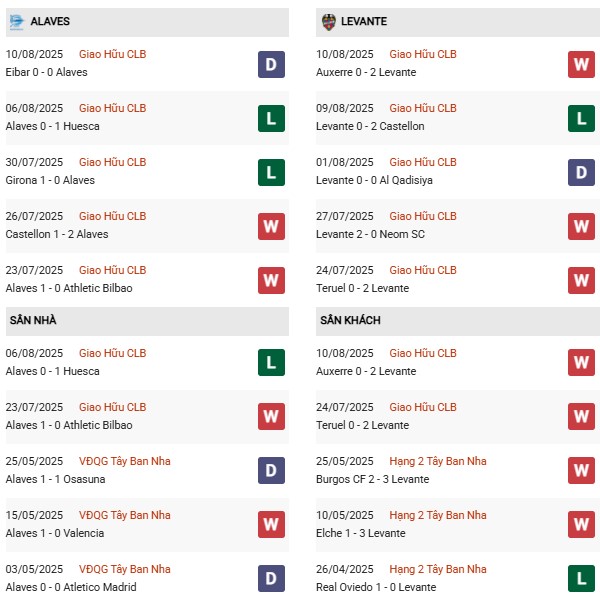
Task: Switch to the SÂN NHÀ section header
Action: (x=32, y=320)
